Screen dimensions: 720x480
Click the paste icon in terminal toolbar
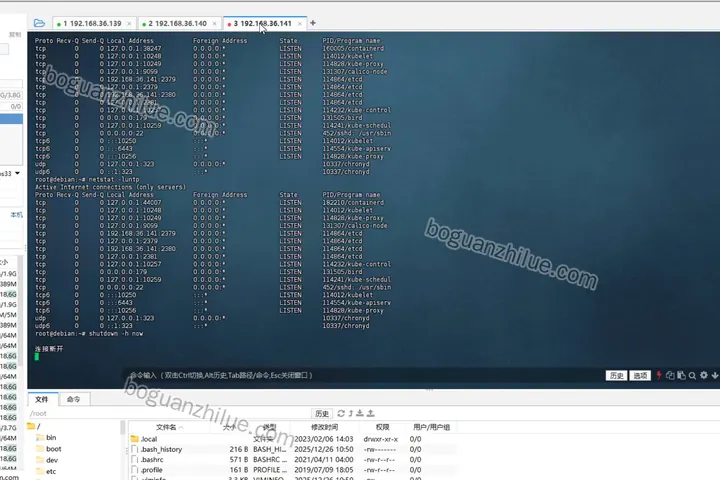coord(681,375)
